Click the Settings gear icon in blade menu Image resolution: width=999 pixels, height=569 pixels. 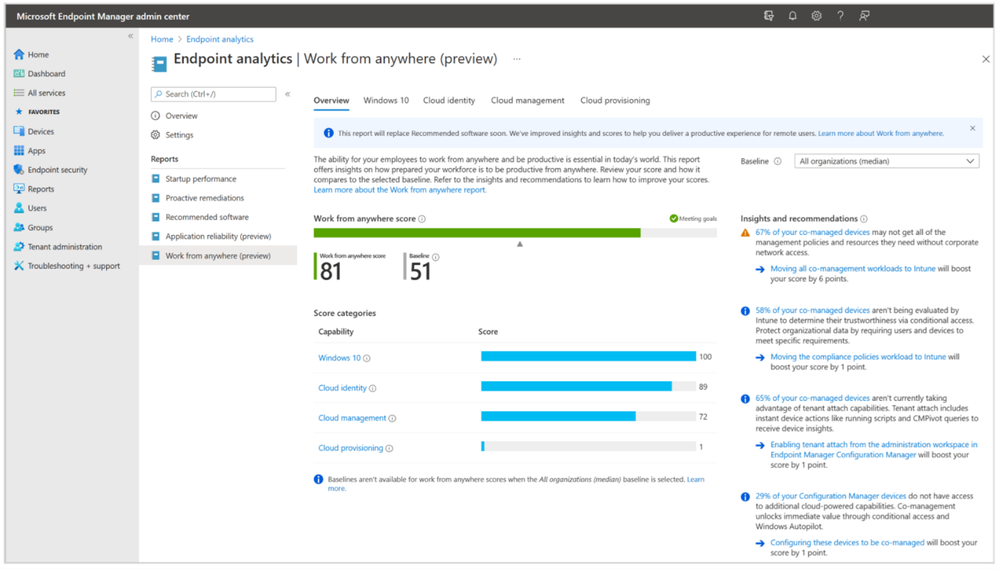point(155,135)
